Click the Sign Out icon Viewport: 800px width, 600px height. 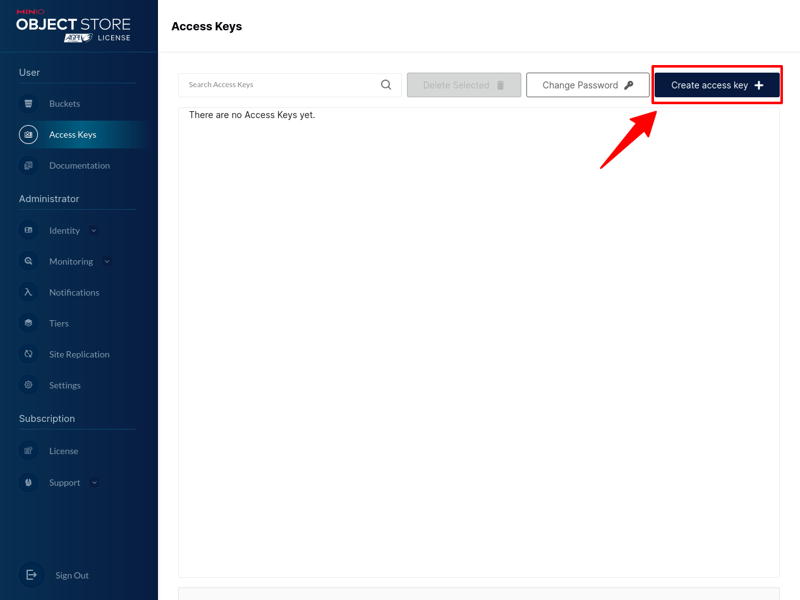tap(31, 575)
